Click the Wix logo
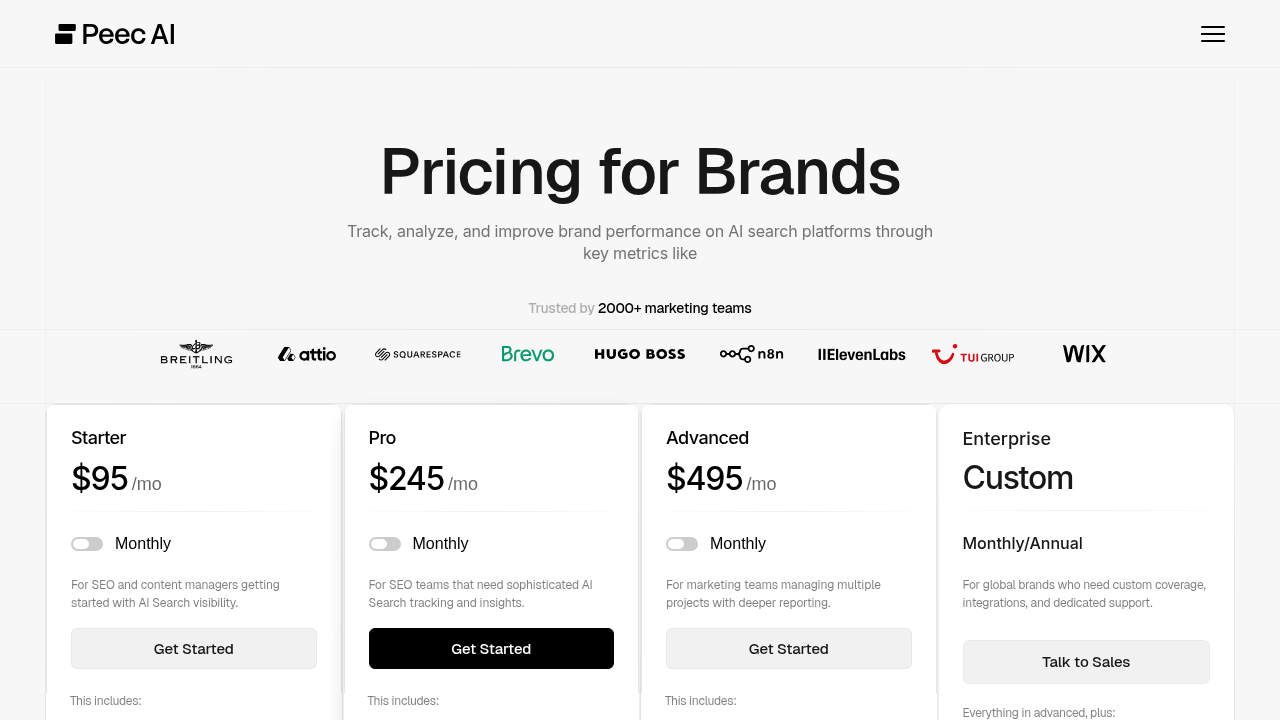 coord(1084,354)
